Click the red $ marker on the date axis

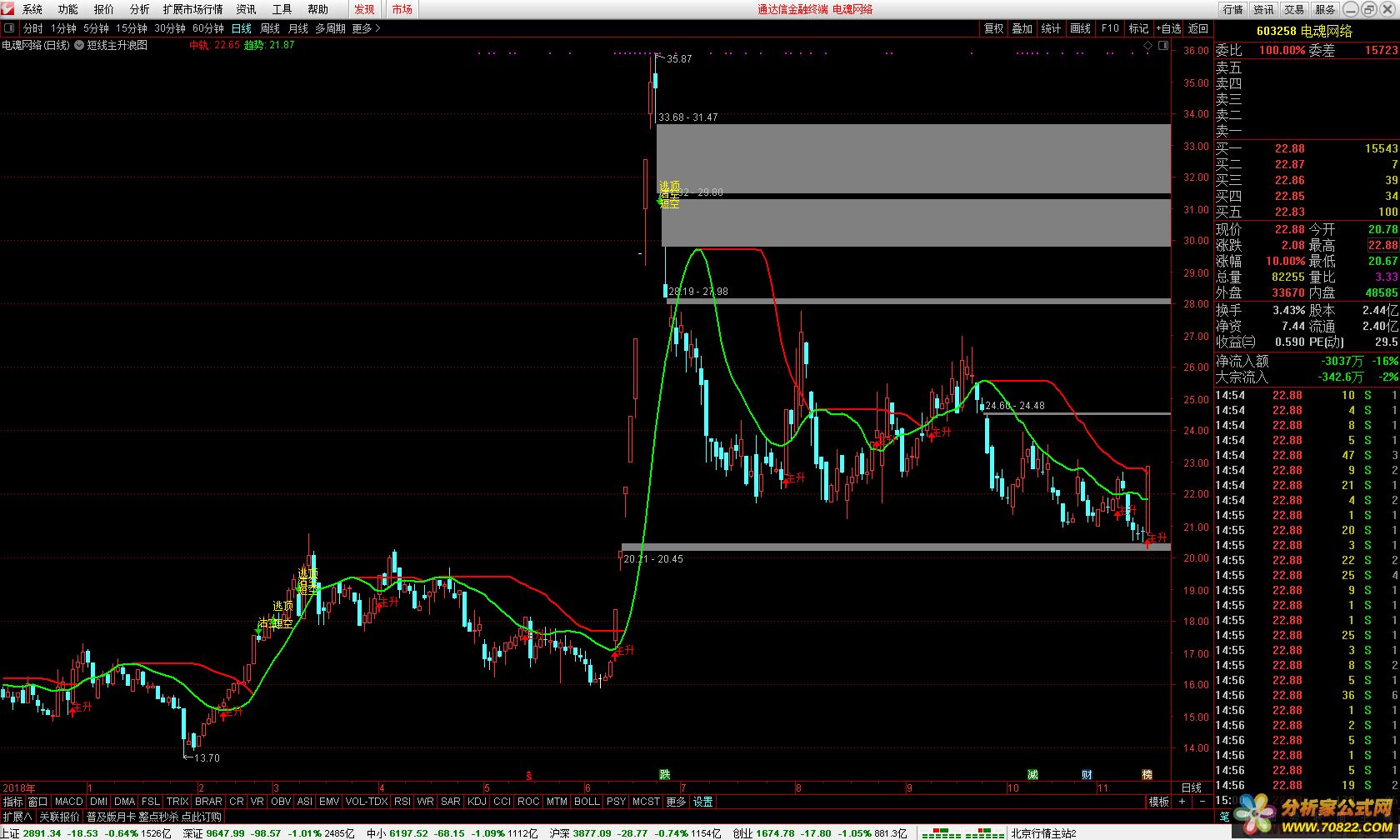point(528,775)
